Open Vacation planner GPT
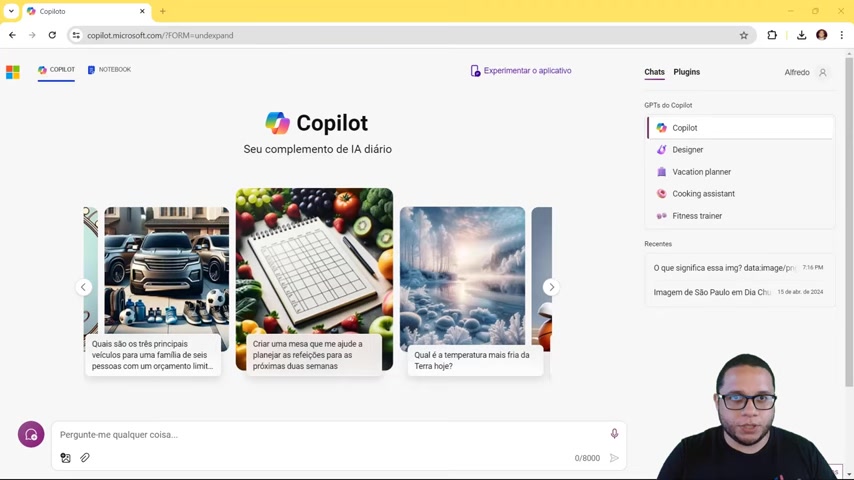This screenshot has width=854, height=480. 740,172
